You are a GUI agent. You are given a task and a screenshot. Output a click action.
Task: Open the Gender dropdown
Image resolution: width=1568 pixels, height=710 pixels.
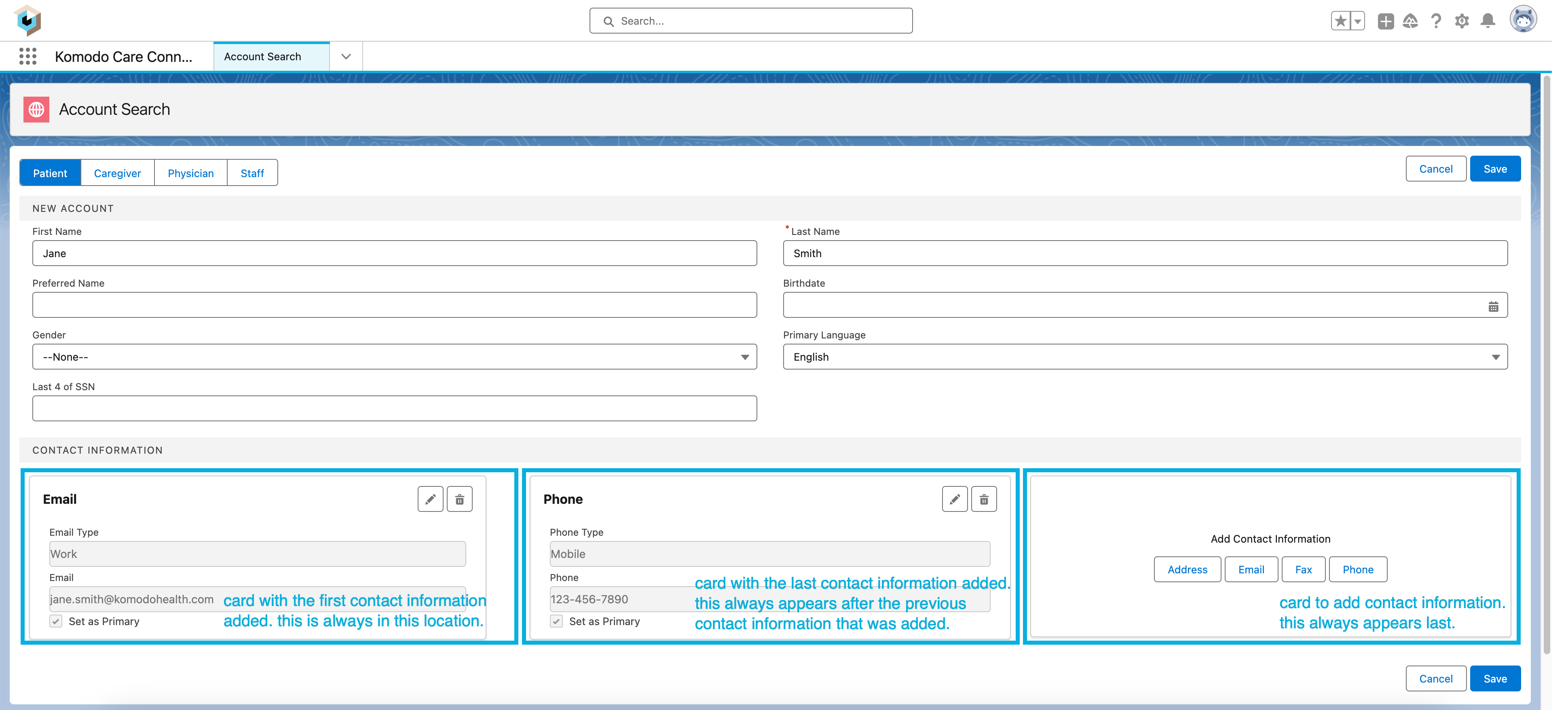[x=395, y=357]
